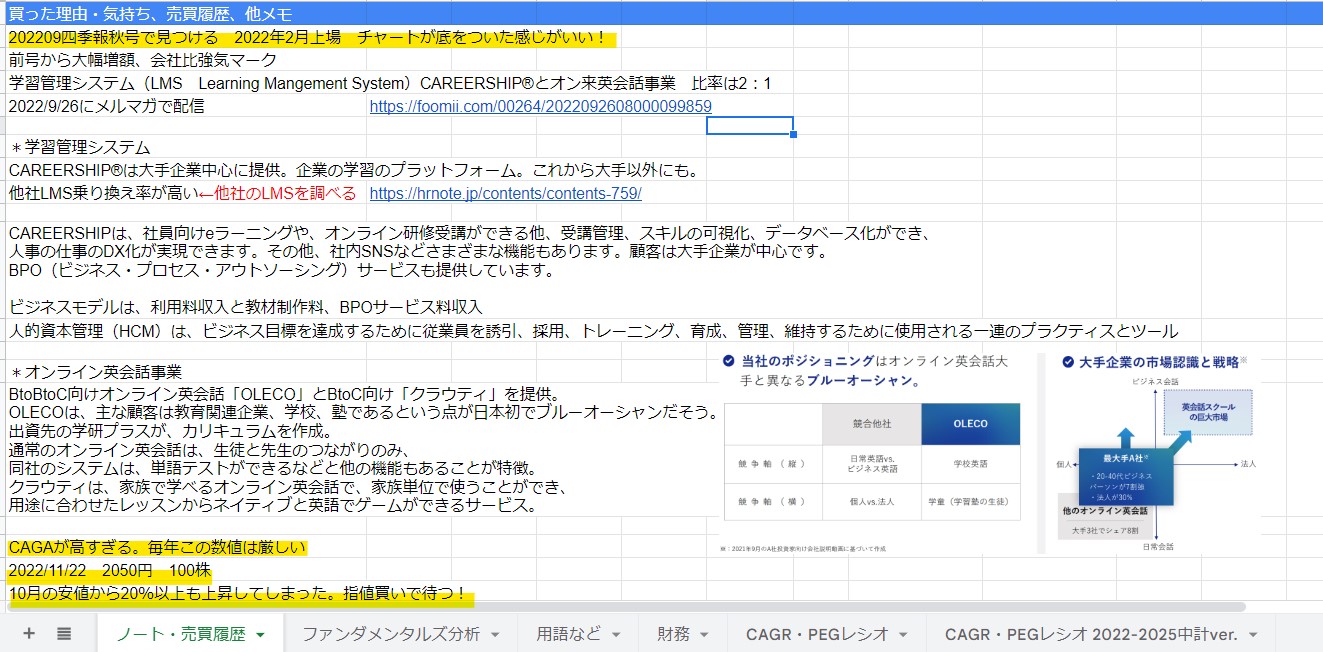Select cell starting BtoBtoC向けオンライン英会話
Image resolution: width=1323 pixels, height=652 pixels.
361,449
